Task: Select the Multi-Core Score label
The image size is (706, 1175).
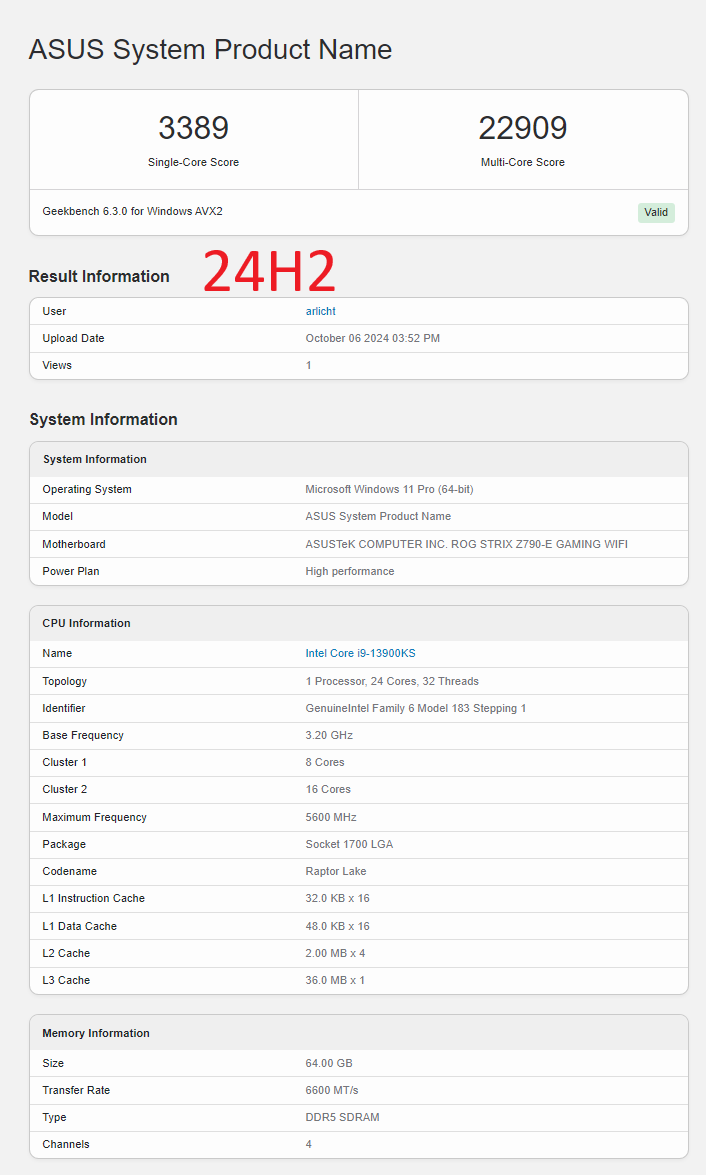Action: tap(522, 162)
